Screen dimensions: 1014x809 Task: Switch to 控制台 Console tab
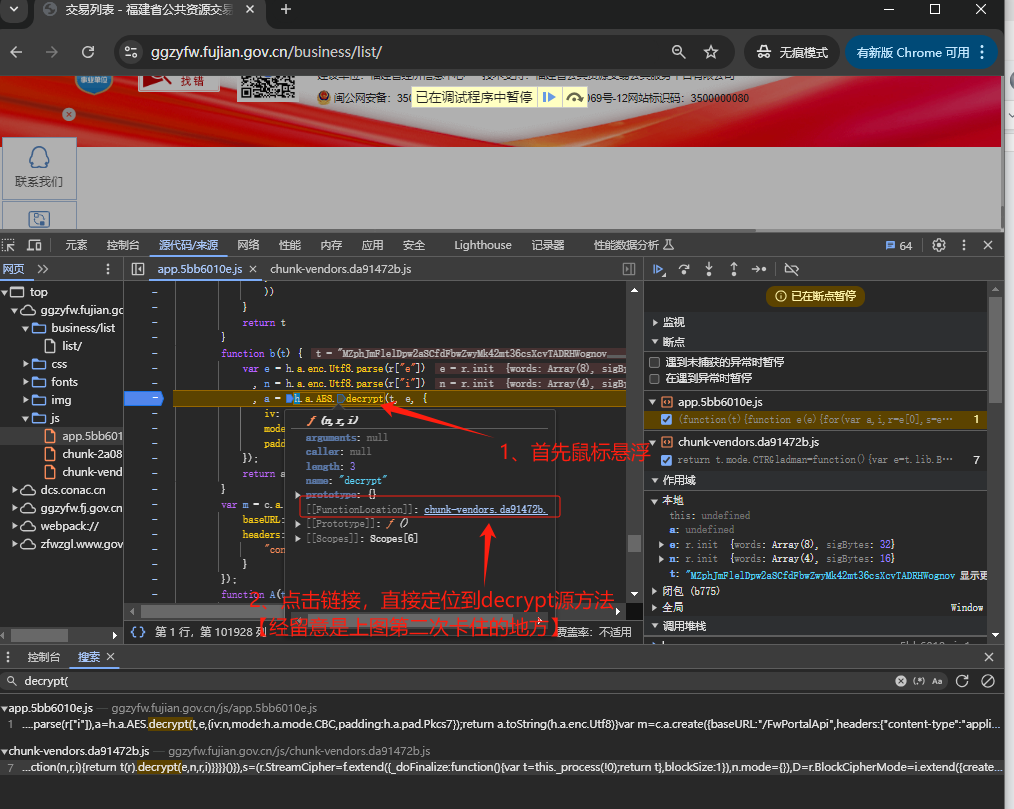coord(123,245)
